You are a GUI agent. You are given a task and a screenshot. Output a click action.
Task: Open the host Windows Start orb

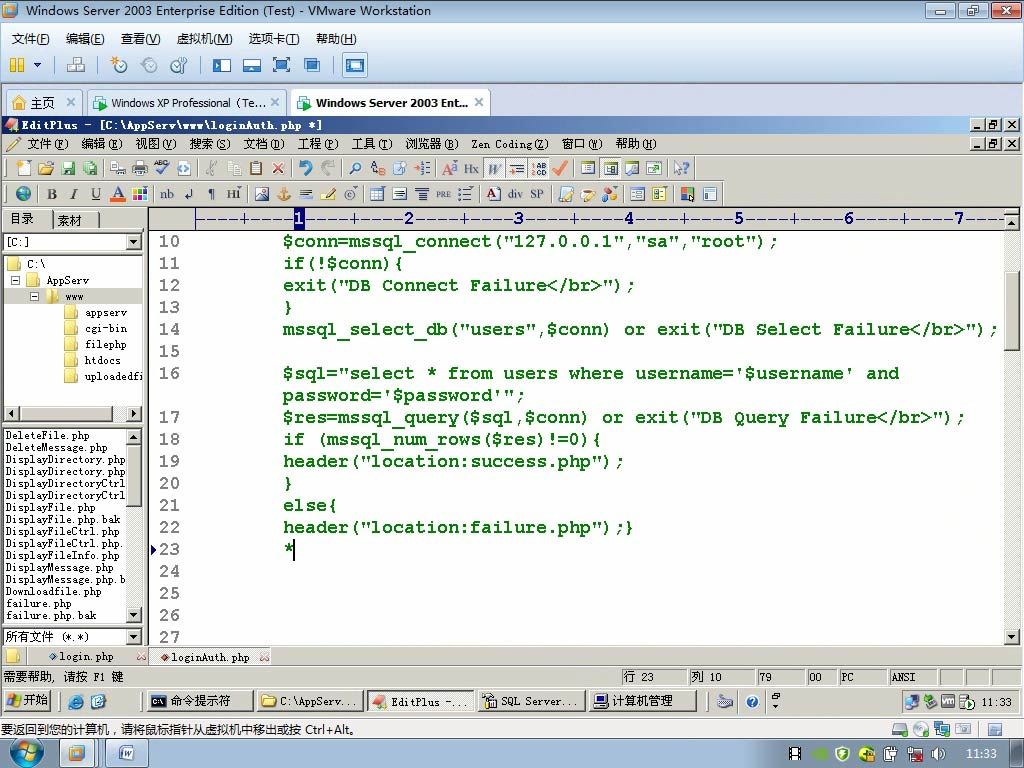coord(27,754)
